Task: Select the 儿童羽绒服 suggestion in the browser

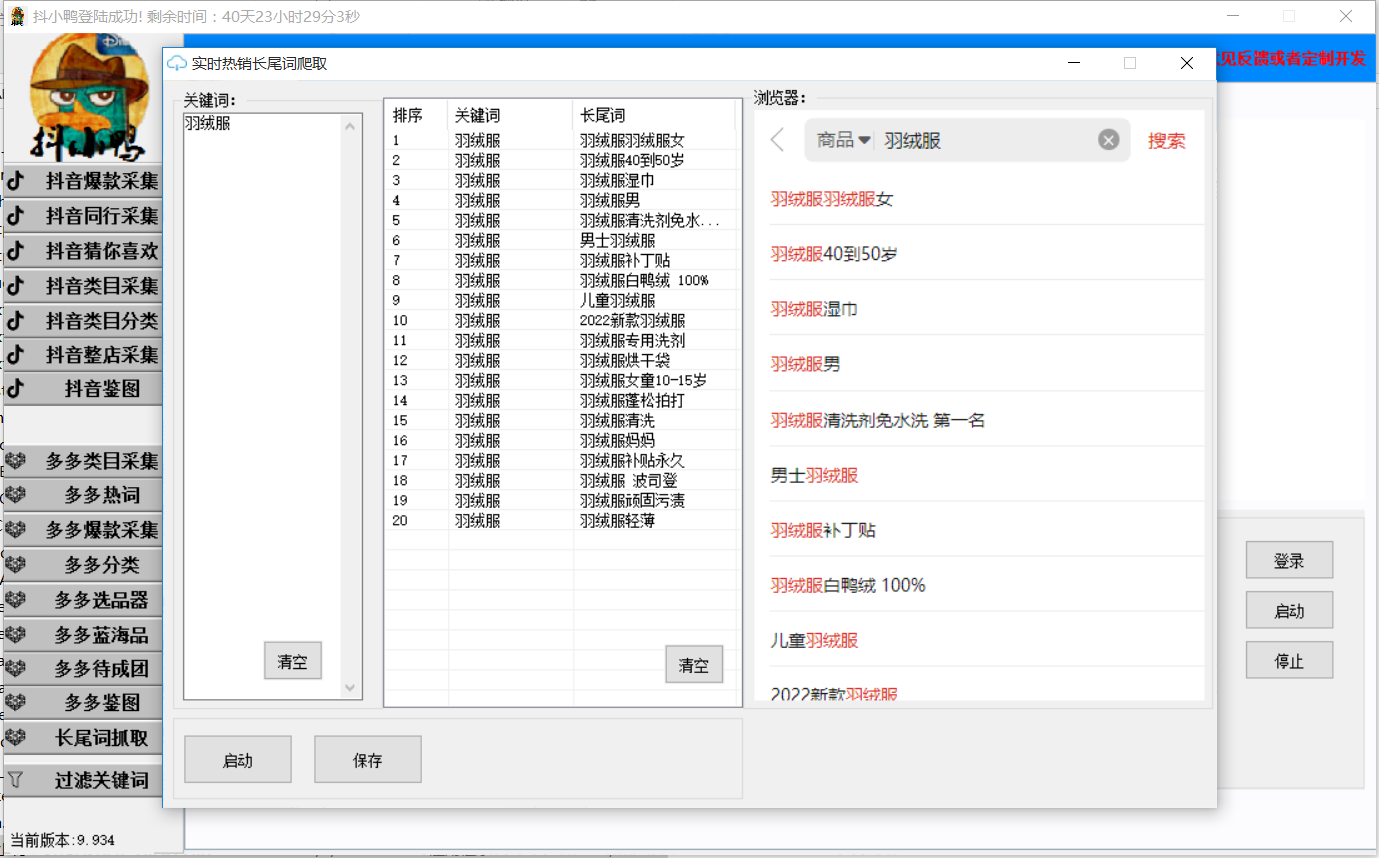Action: (814, 640)
